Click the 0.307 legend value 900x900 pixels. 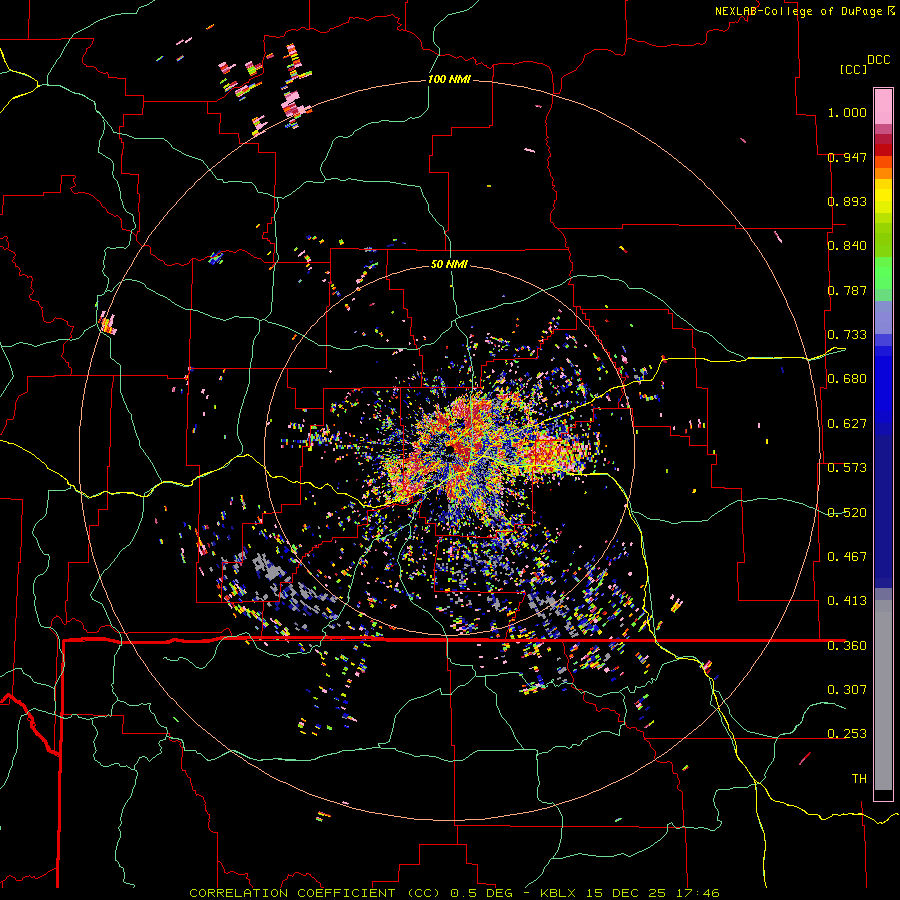coord(847,689)
